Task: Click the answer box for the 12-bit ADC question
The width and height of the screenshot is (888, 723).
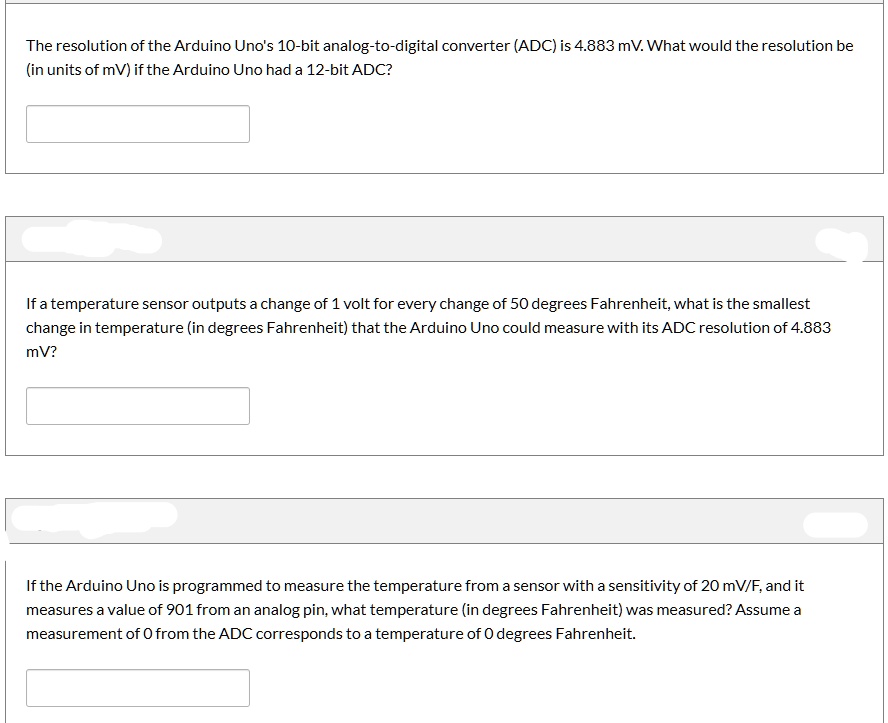Action: pos(138,124)
